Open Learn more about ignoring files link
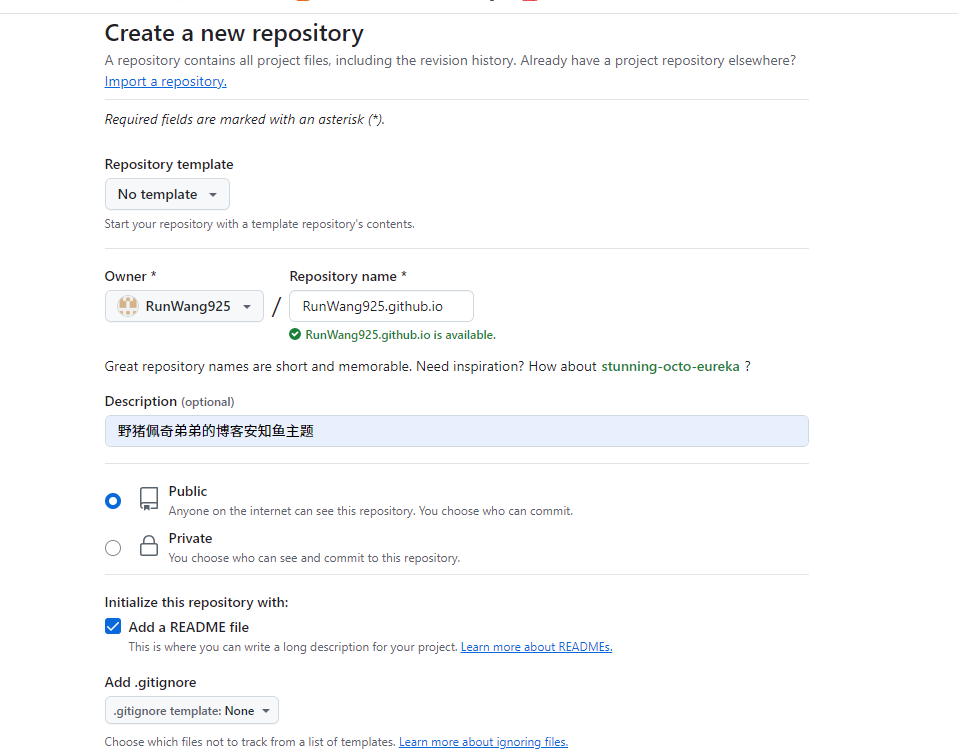The width and height of the screenshot is (958, 749). click(x=483, y=742)
